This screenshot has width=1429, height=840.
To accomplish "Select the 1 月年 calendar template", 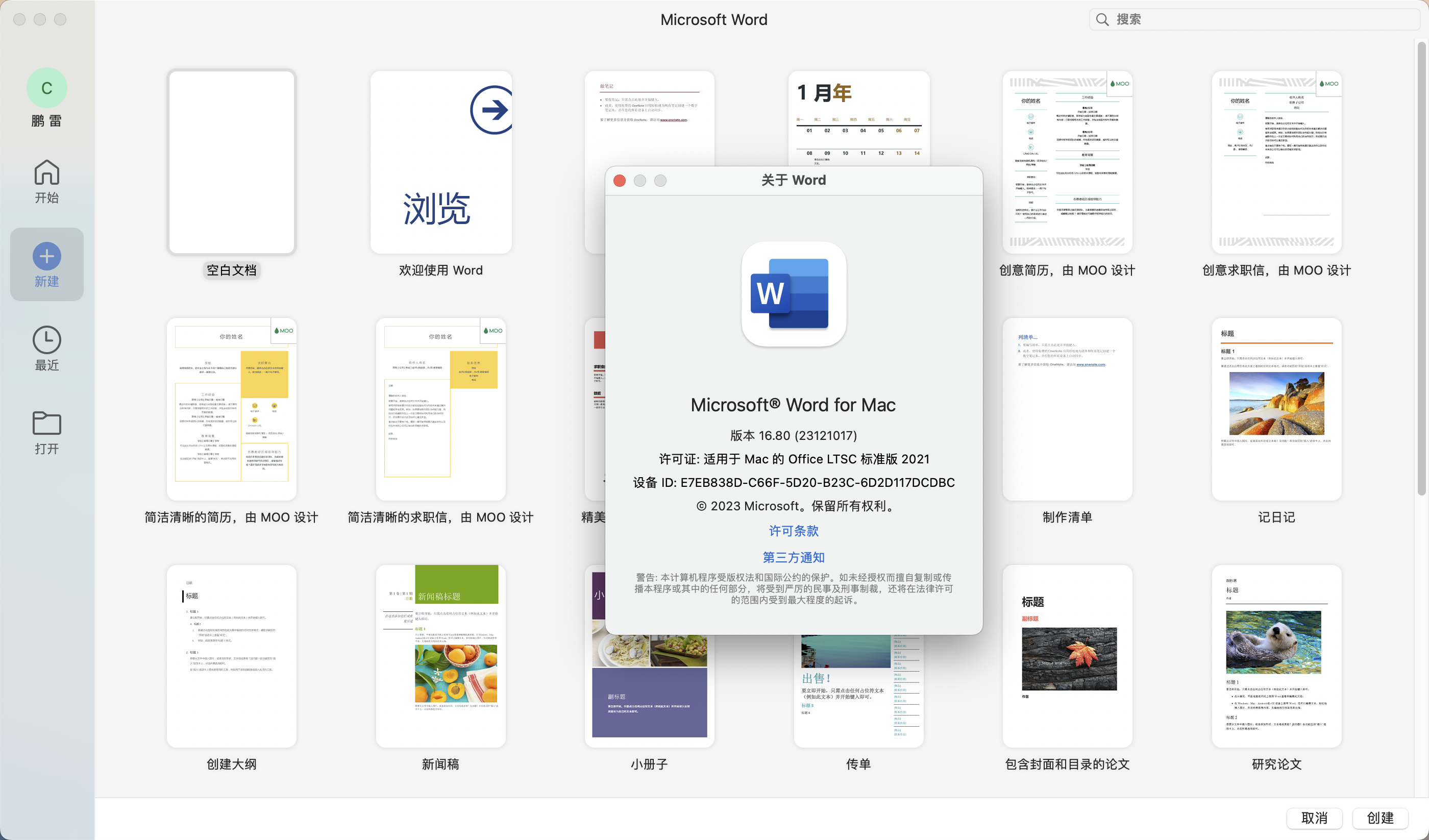I will tap(858, 118).
